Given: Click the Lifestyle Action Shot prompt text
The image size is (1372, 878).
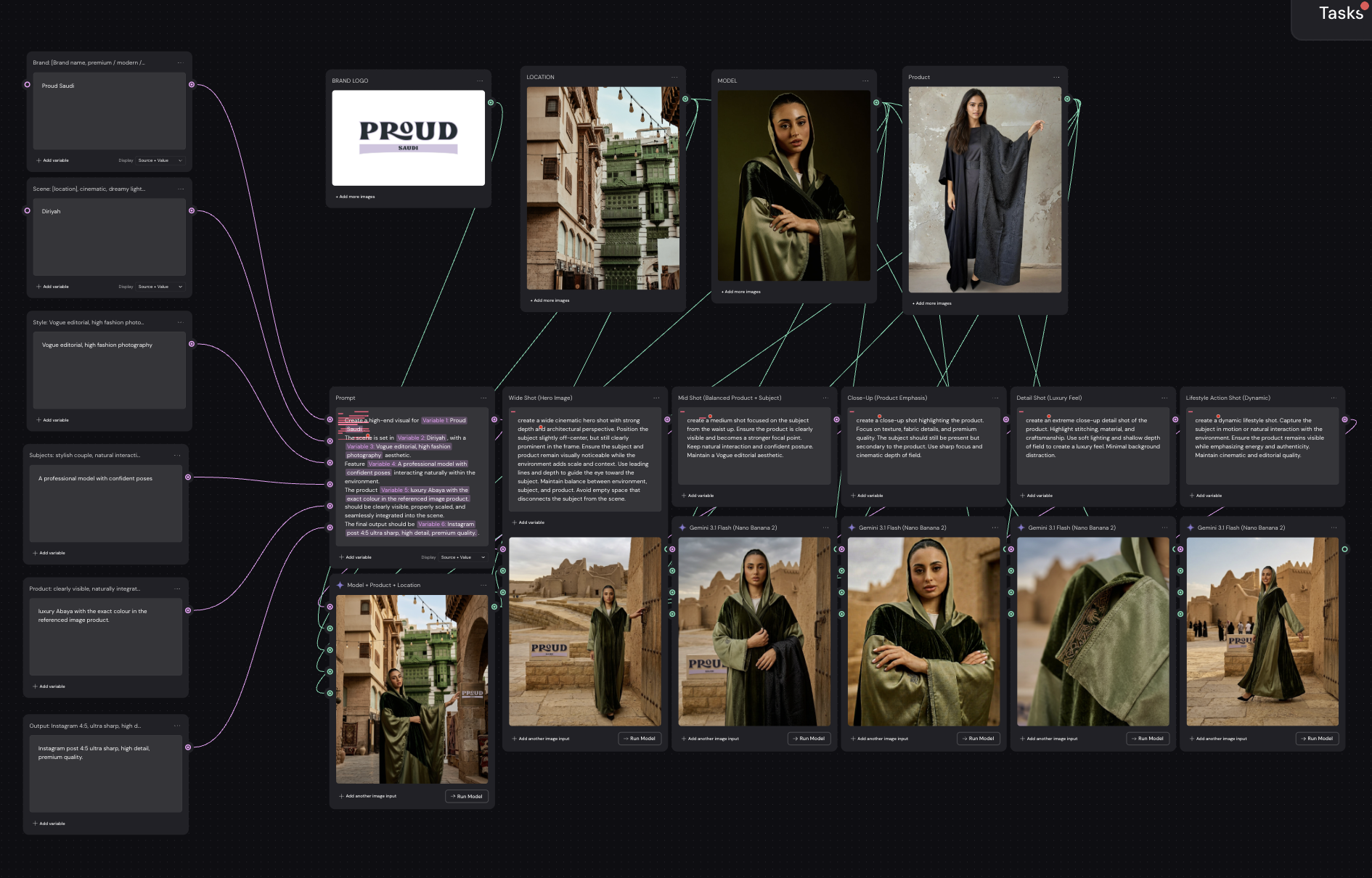Looking at the screenshot, I should [x=1262, y=446].
